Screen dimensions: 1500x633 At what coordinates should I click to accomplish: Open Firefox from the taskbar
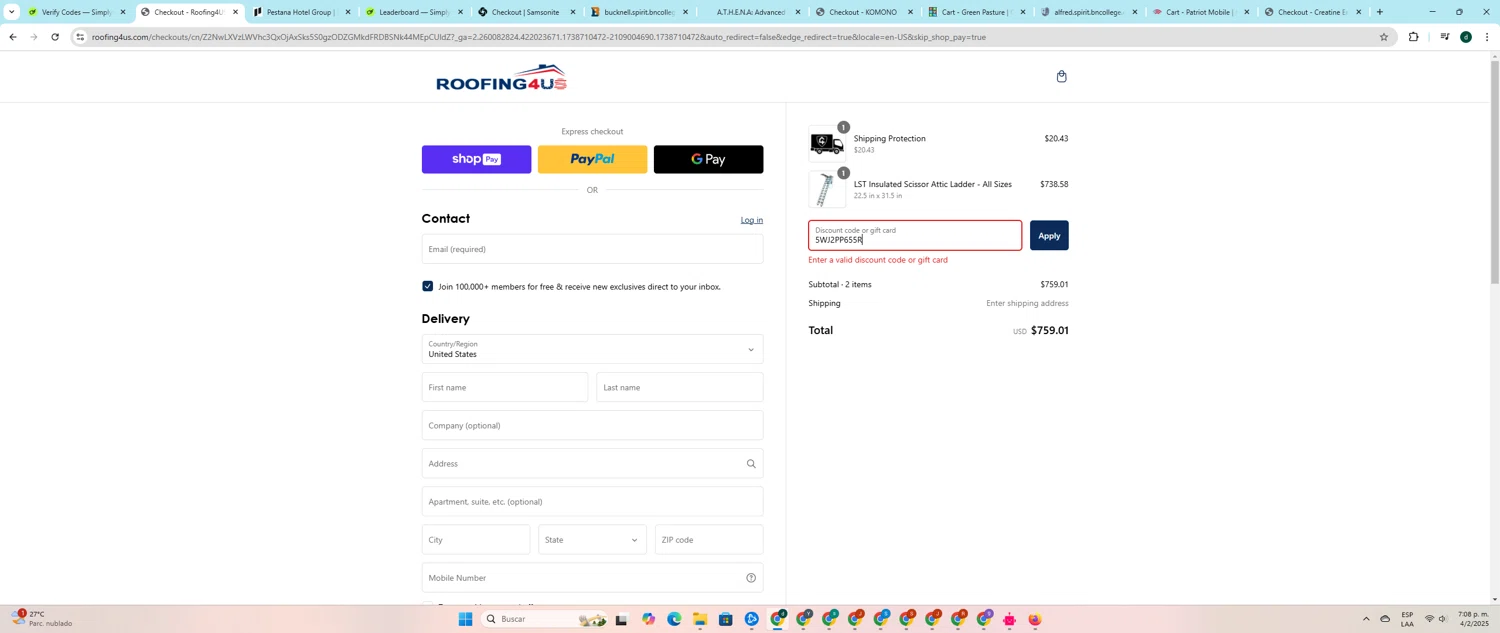click(1035, 620)
